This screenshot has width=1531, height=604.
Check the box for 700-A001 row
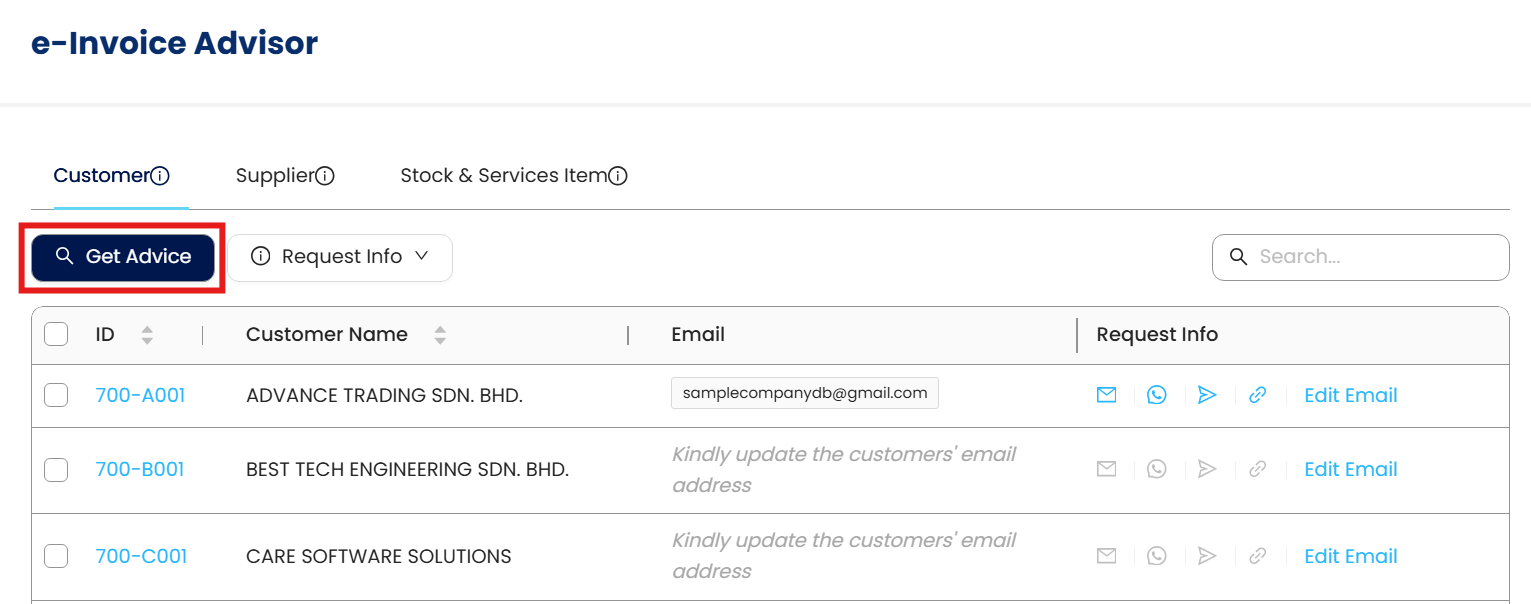point(56,395)
